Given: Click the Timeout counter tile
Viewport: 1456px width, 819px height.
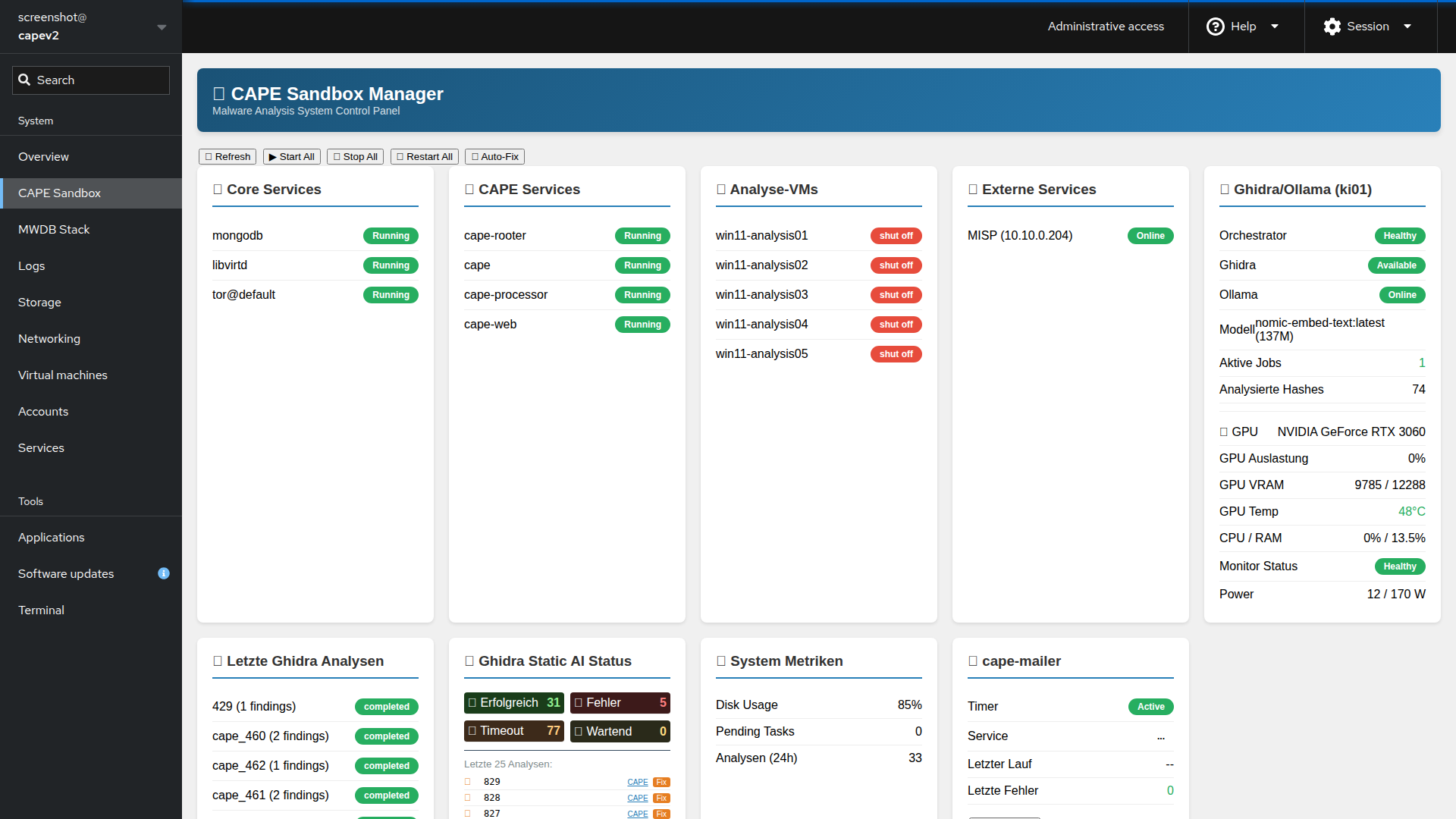Looking at the screenshot, I should (513, 731).
